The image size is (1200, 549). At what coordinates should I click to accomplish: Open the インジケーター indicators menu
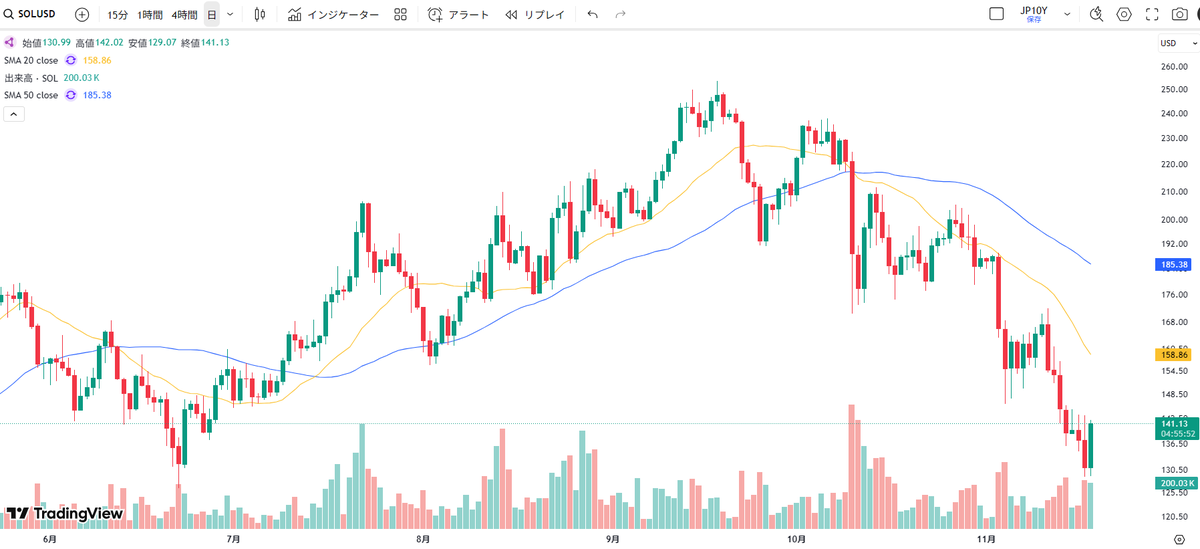point(333,15)
